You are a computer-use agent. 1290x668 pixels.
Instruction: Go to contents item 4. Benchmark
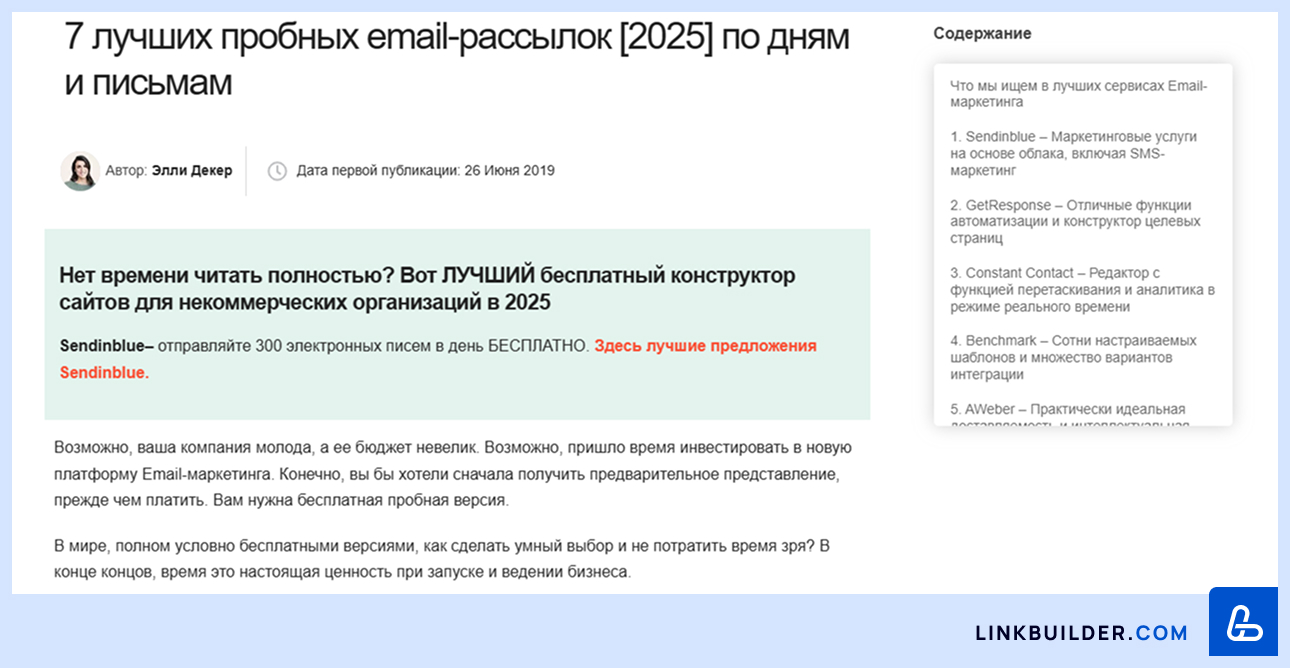click(x=1073, y=358)
